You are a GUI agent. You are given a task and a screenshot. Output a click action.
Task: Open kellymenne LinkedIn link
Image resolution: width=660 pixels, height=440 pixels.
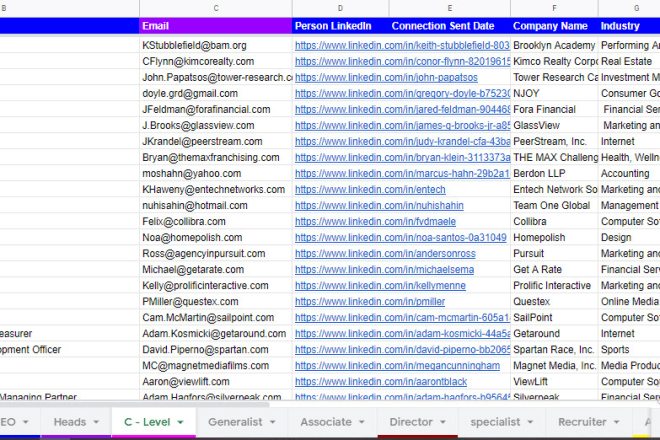coord(380,285)
